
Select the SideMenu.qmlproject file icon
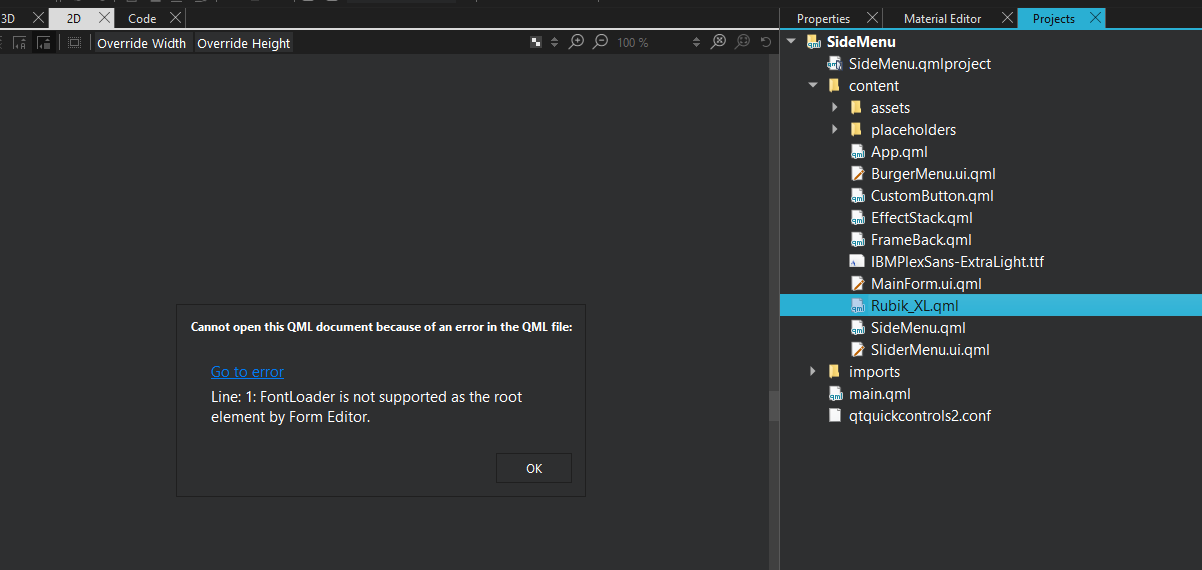pyautogui.click(x=834, y=64)
